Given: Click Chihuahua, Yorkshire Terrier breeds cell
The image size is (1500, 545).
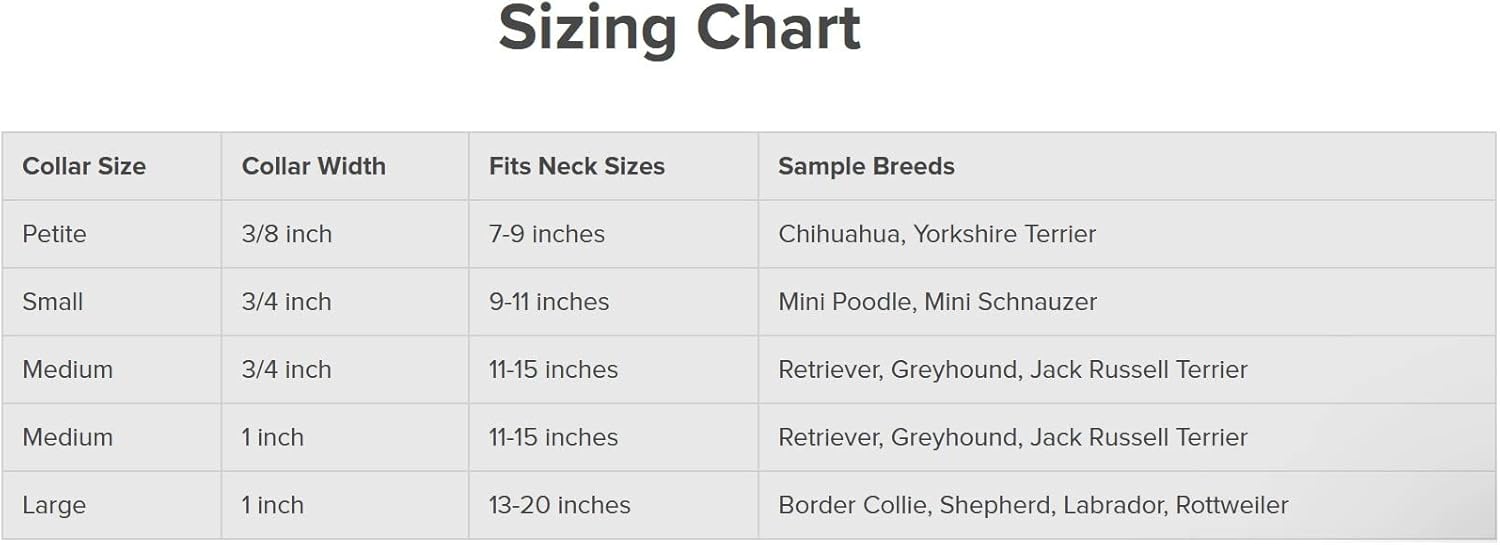Looking at the screenshot, I should coord(937,234).
